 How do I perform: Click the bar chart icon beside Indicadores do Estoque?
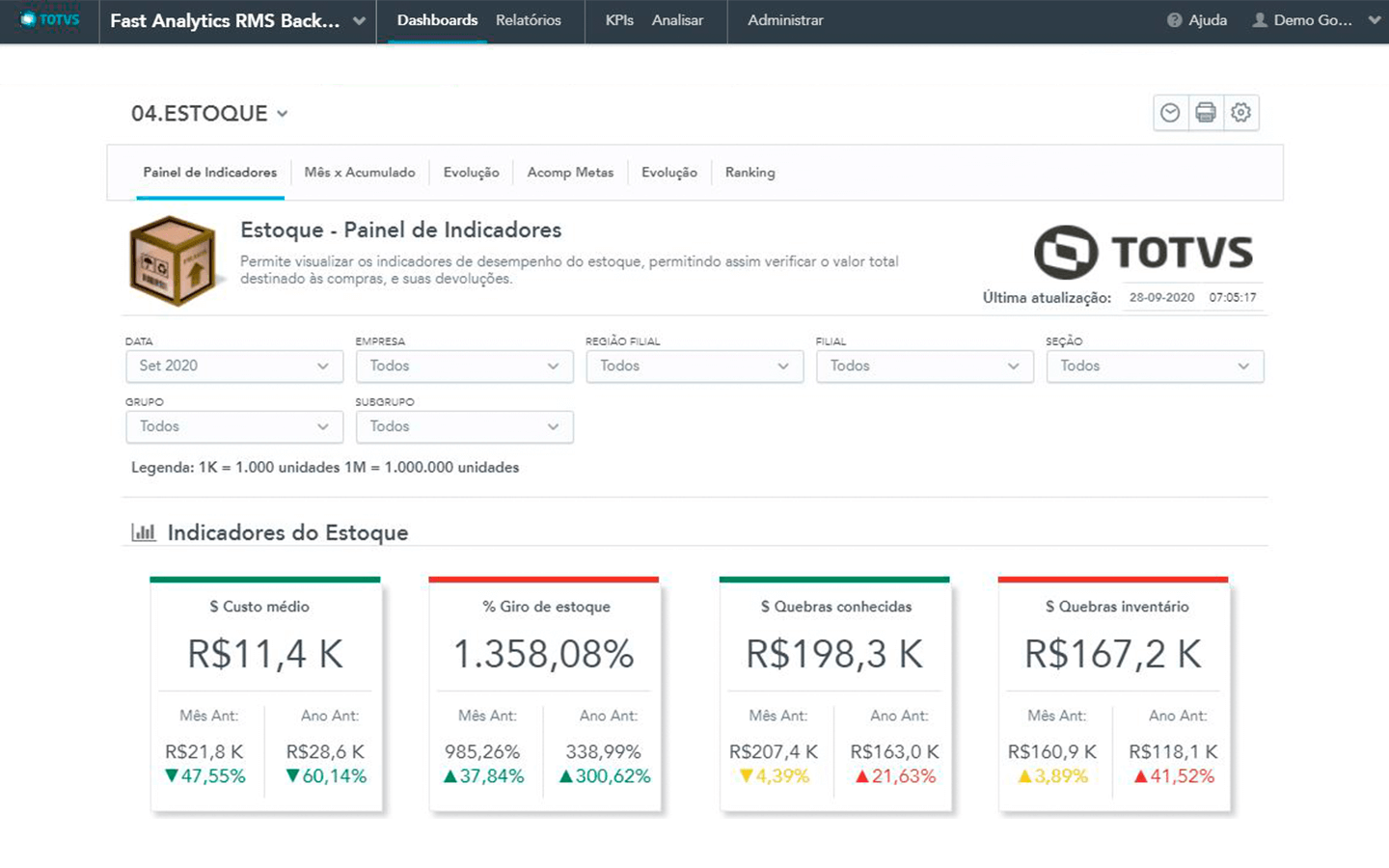[x=144, y=532]
